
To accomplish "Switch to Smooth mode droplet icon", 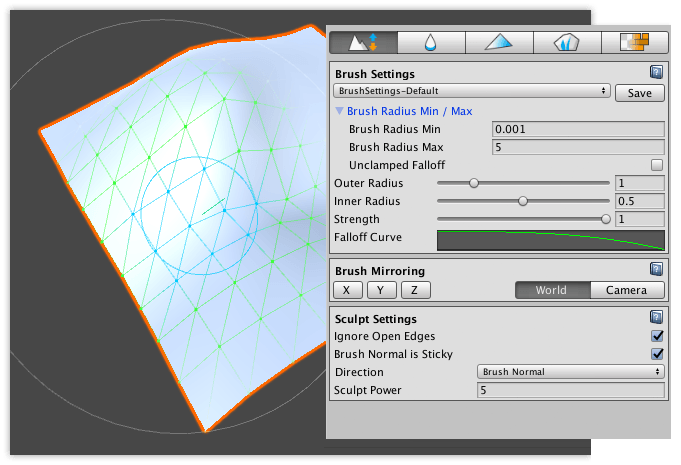I will 430,42.
